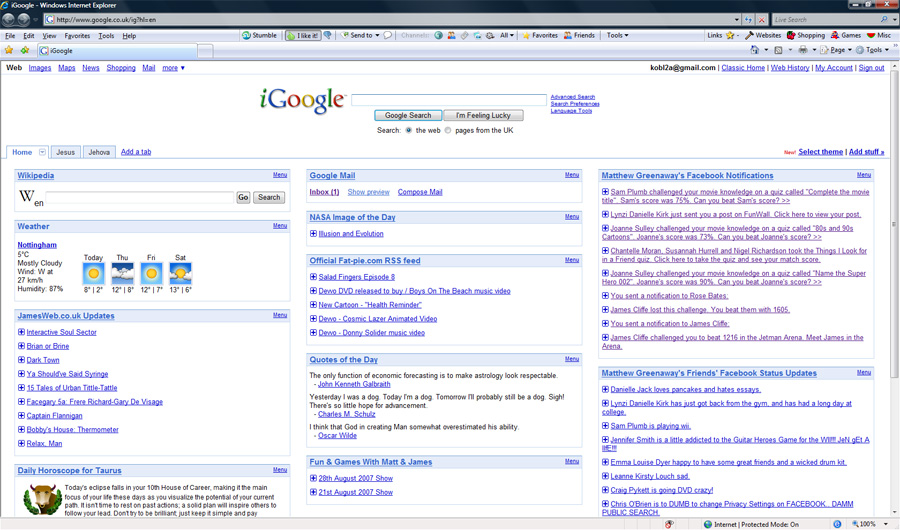The image size is (900, 530).
Task: Open the 'more' dropdown in Google nav
Action: [173, 68]
